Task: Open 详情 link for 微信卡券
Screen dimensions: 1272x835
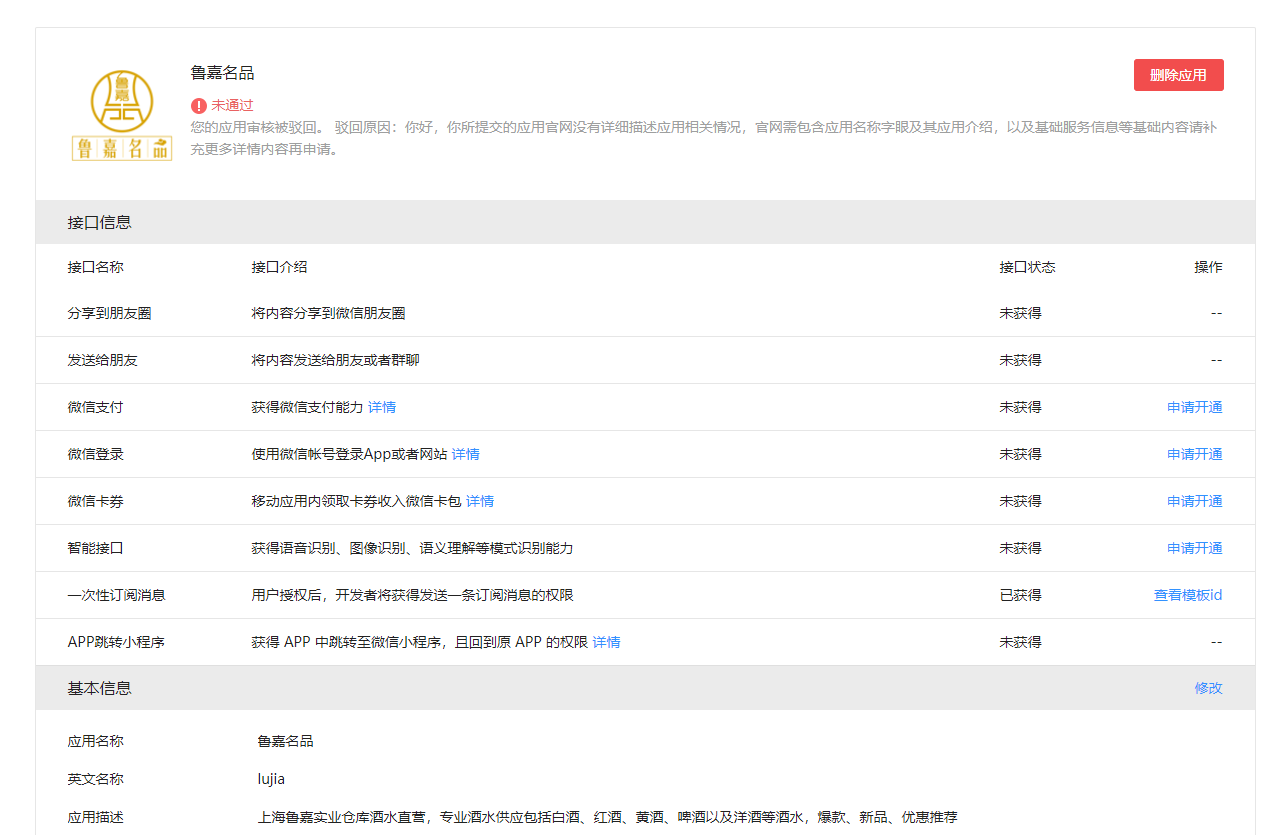Action: [480, 501]
